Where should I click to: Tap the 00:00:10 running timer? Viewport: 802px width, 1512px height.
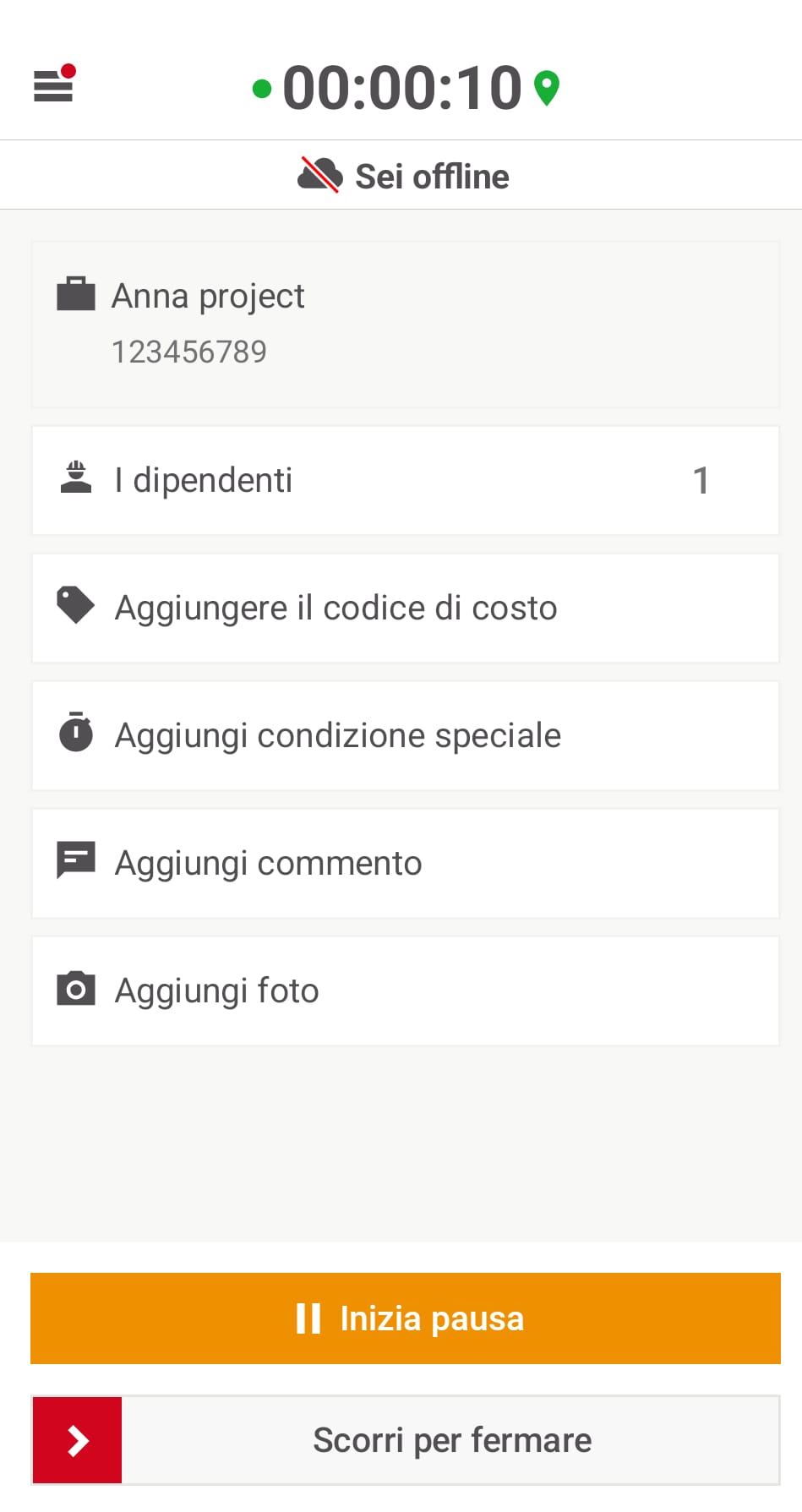(x=402, y=88)
